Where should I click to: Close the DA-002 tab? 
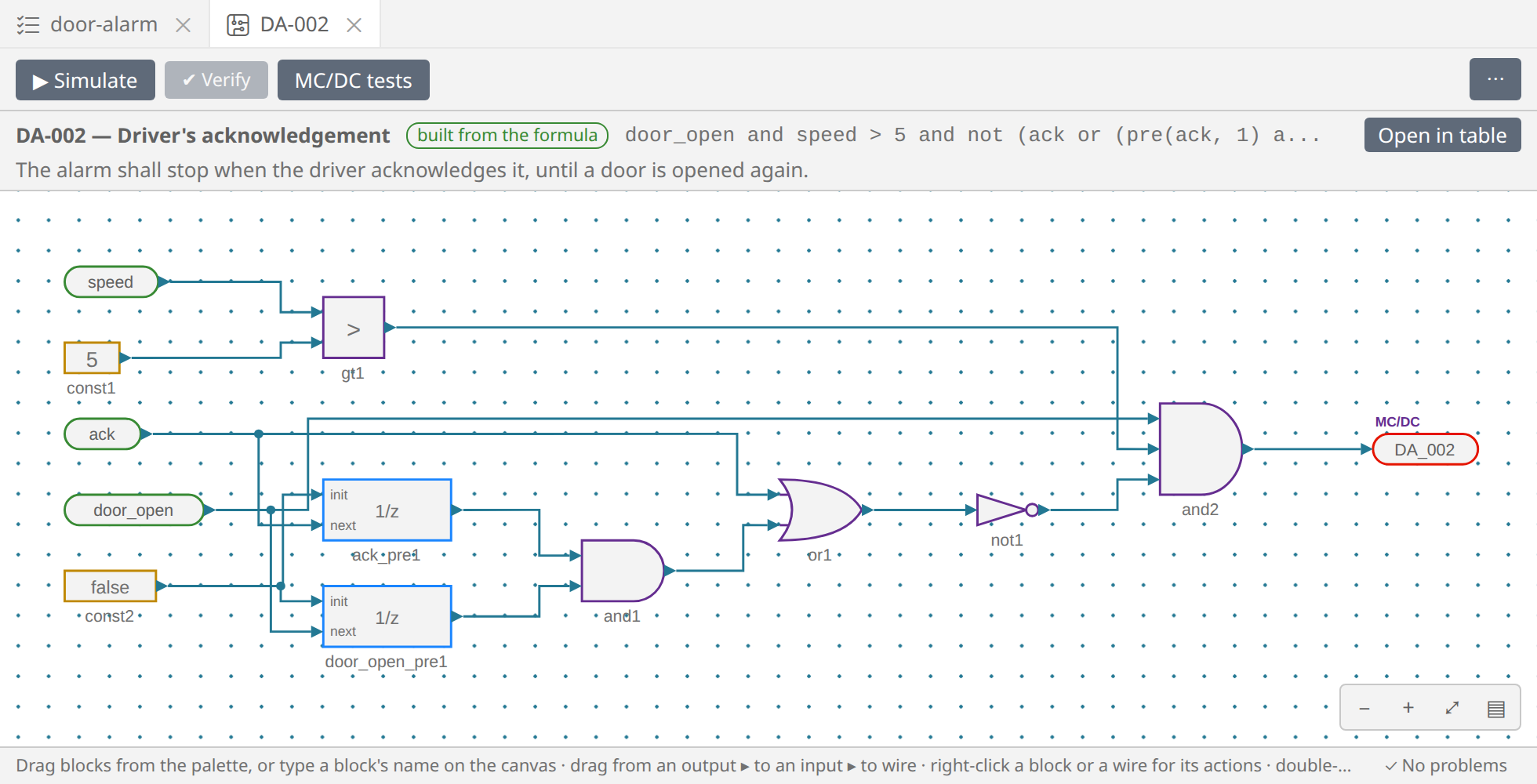point(354,25)
